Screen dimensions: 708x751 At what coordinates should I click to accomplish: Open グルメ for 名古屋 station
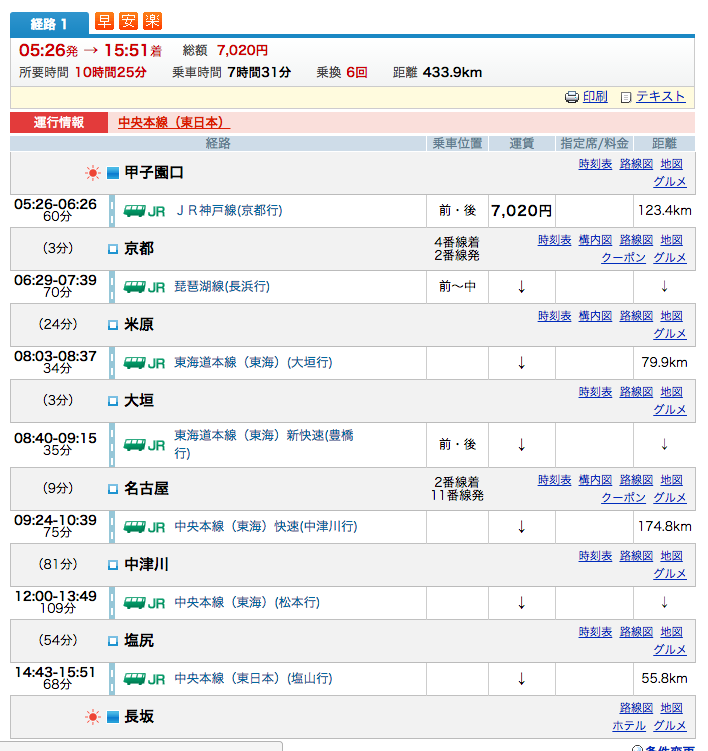click(670, 498)
